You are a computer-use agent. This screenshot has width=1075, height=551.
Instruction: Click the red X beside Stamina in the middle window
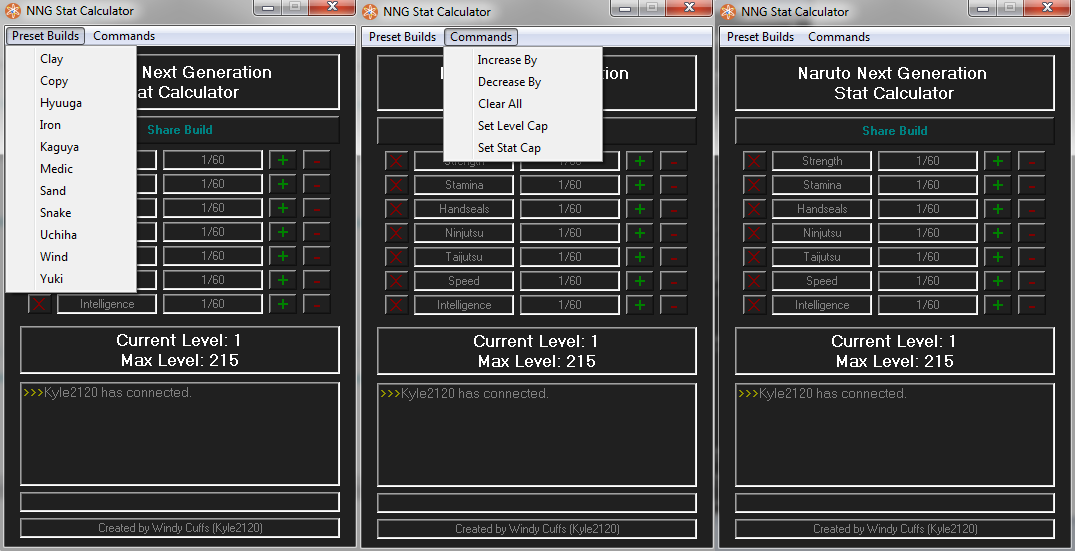coord(396,185)
